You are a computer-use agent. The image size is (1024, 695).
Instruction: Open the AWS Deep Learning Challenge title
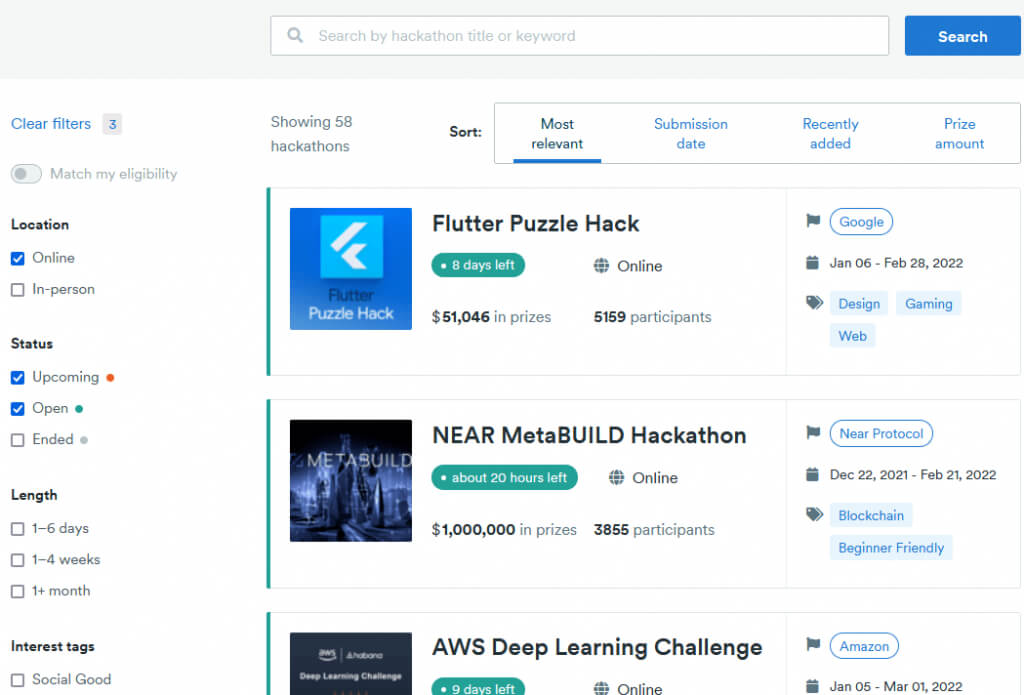(597, 647)
